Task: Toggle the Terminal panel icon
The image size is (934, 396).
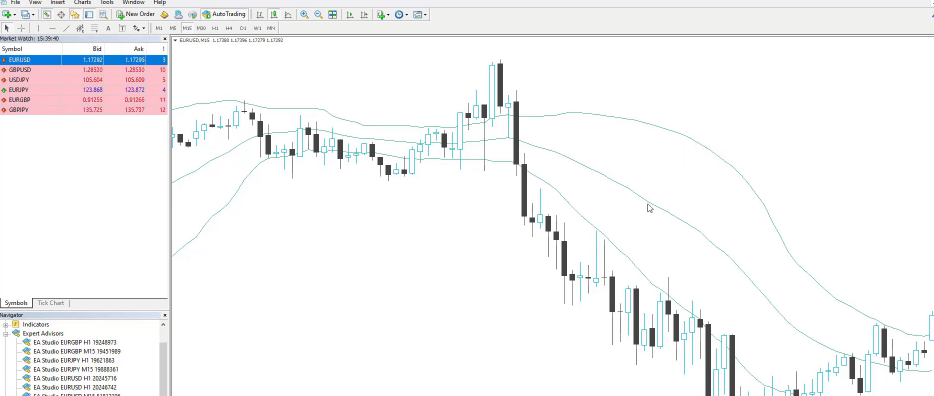Action: pos(89,14)
